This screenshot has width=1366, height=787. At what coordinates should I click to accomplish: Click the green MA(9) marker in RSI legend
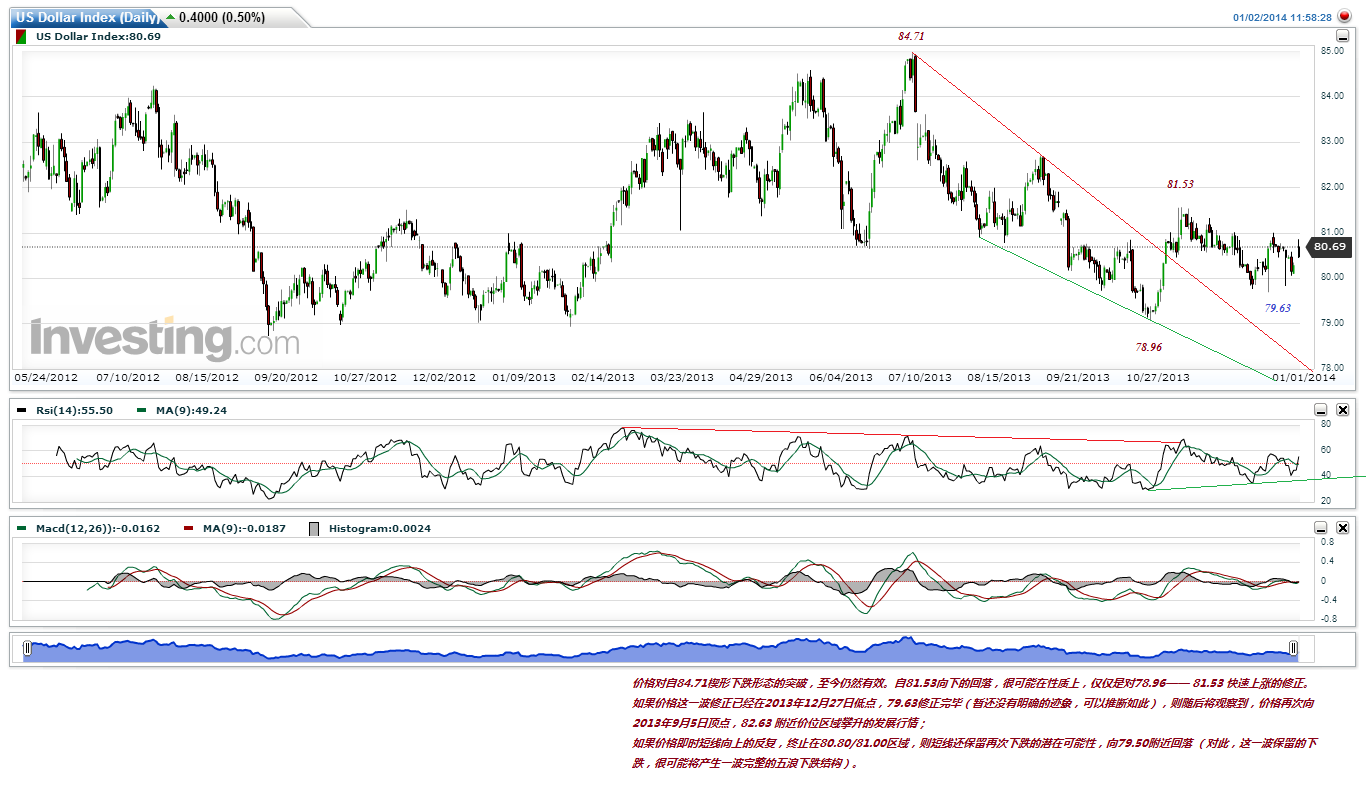coord(142,410)
